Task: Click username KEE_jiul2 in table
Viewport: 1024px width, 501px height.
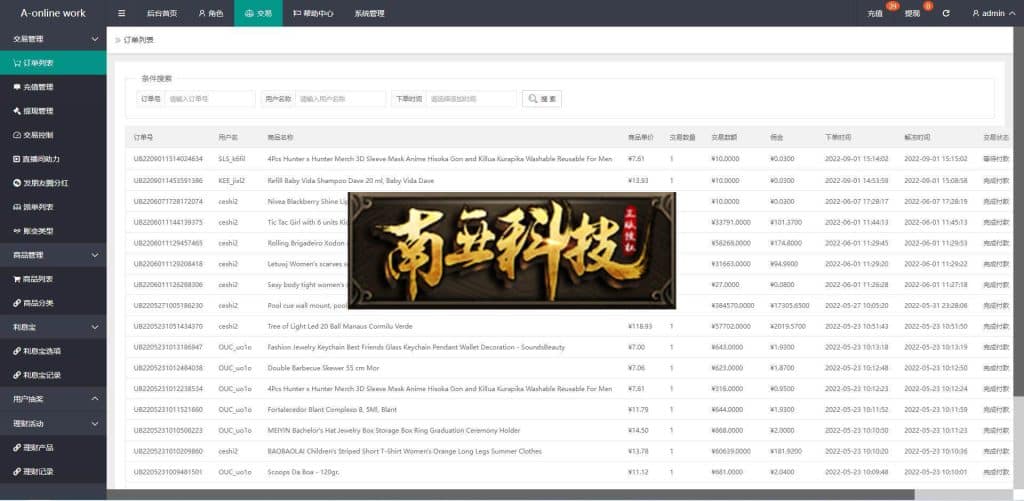Action: 232,180
